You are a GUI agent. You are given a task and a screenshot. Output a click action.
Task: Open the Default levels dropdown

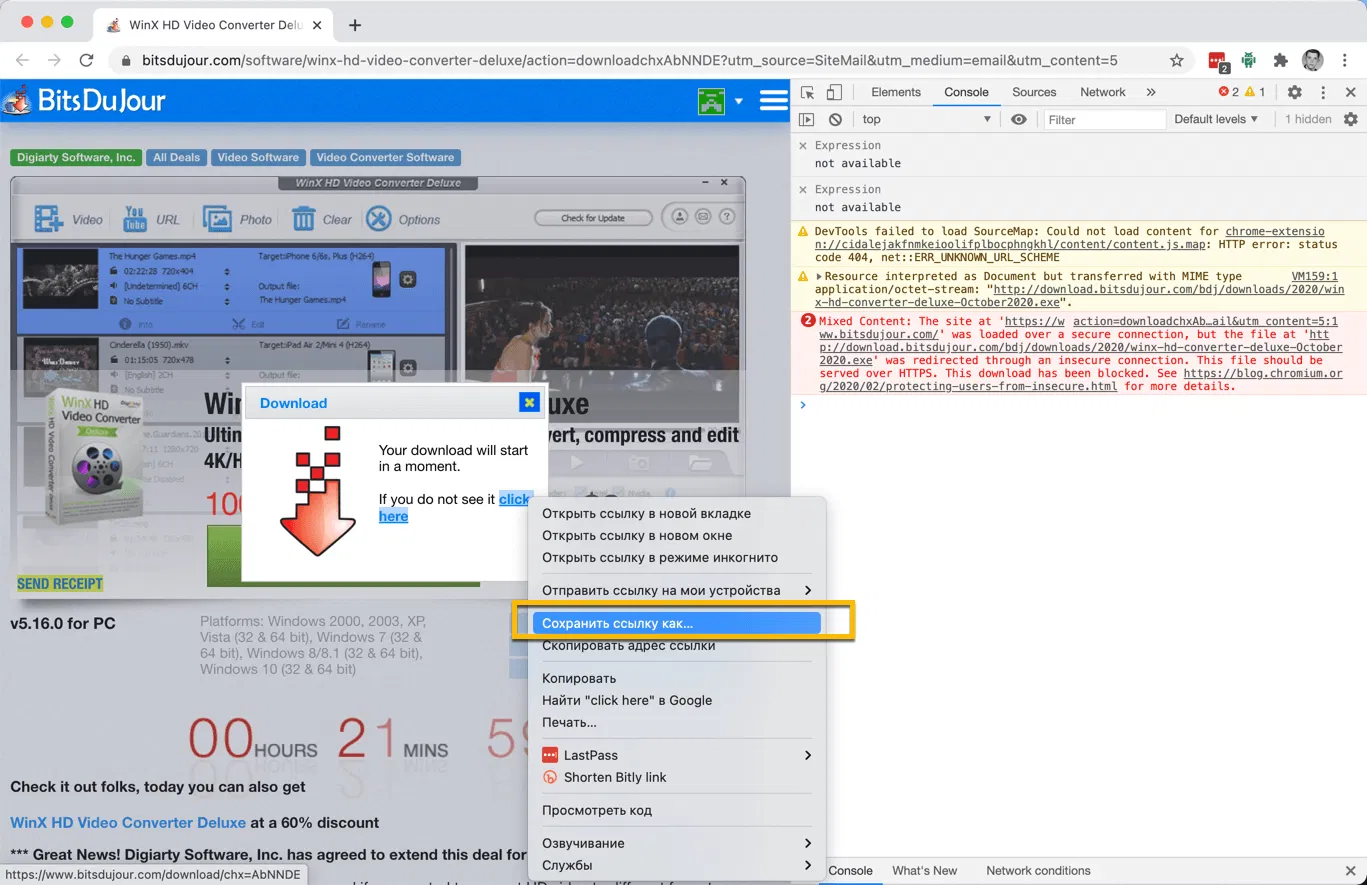[1216, 119]
